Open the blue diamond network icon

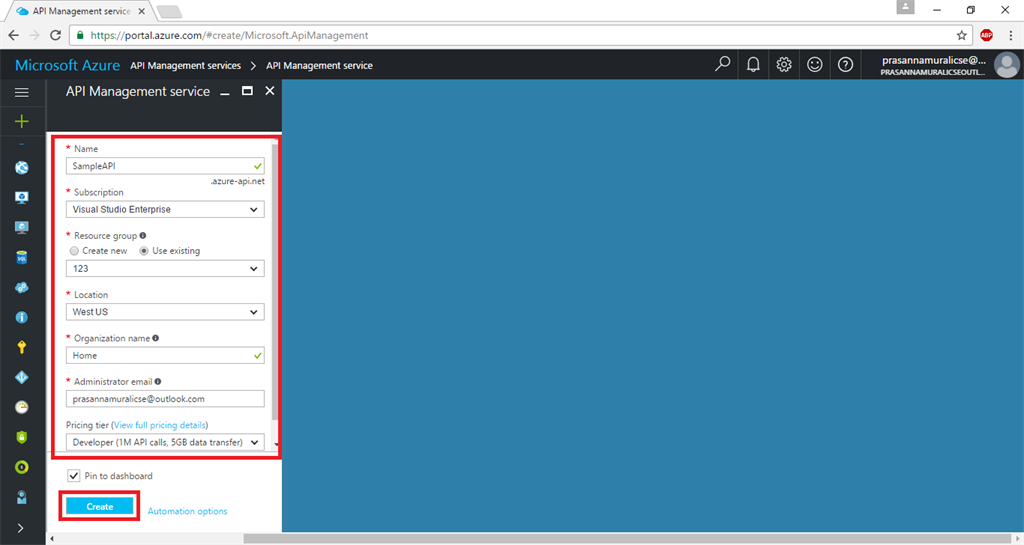[x=22, y=377]
